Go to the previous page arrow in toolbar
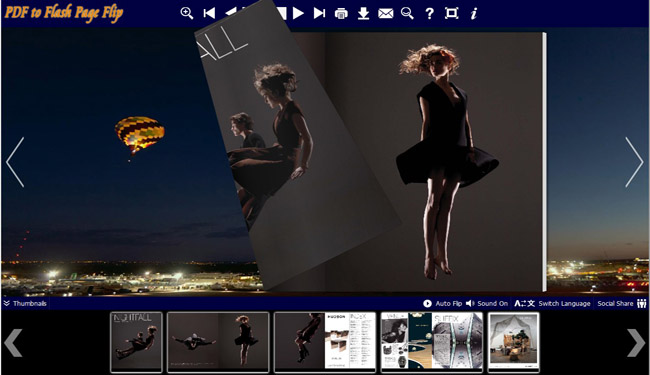 click(x=230, y=13)
